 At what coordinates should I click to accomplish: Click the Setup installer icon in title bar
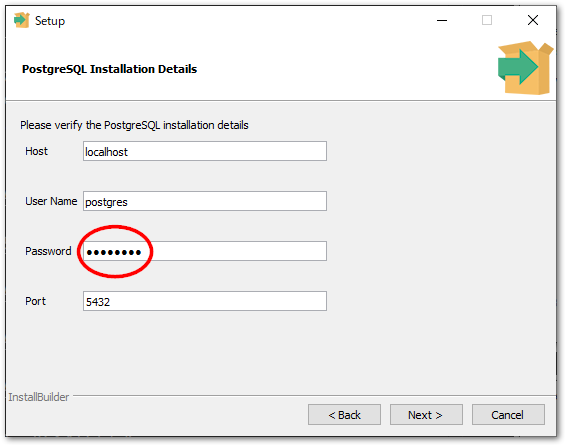click(x=21, y=20)
